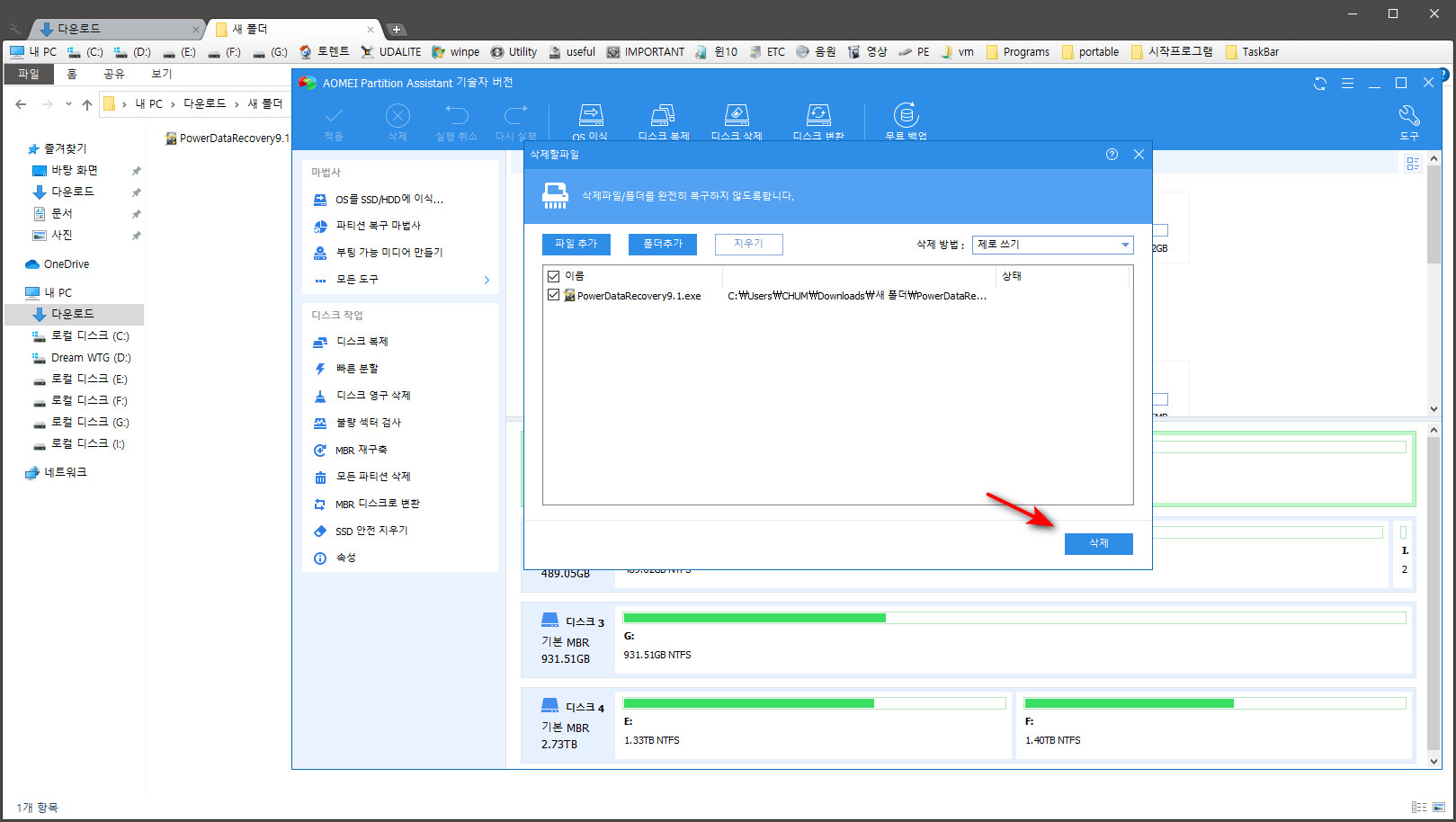Select 로컬 디스크 (C:) in navigation pane
The height and width of the screenshot is (822, 1456).
[90, 335]
